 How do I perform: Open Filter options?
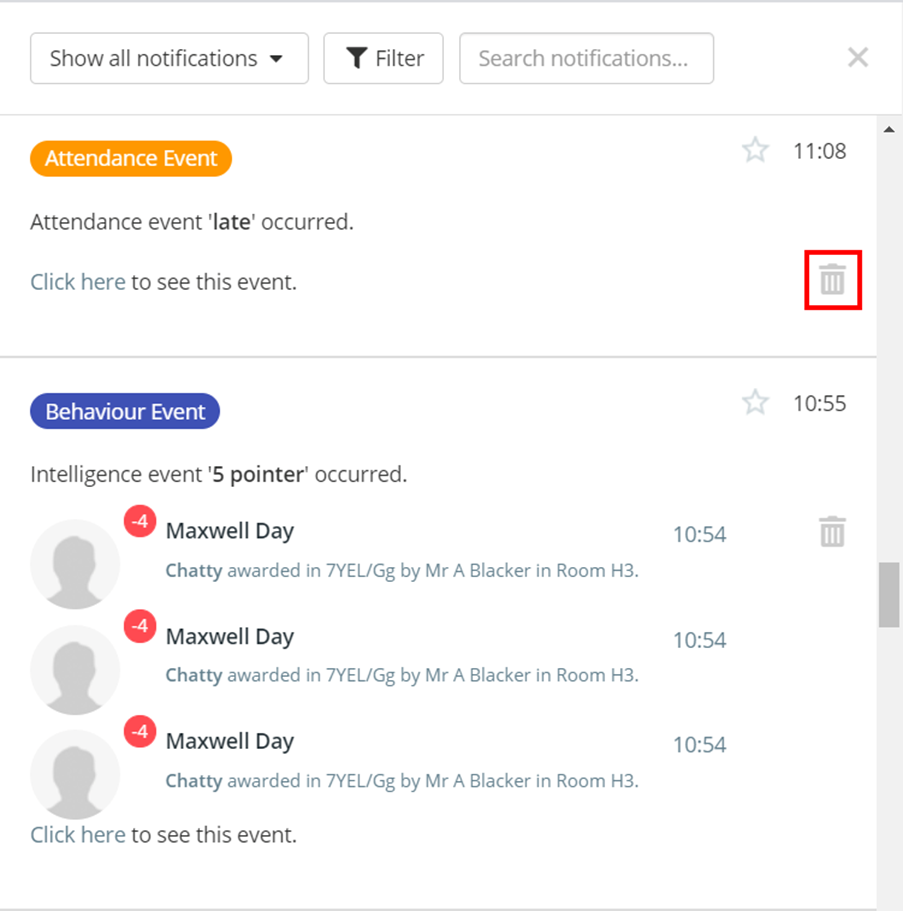click(383, 58)
